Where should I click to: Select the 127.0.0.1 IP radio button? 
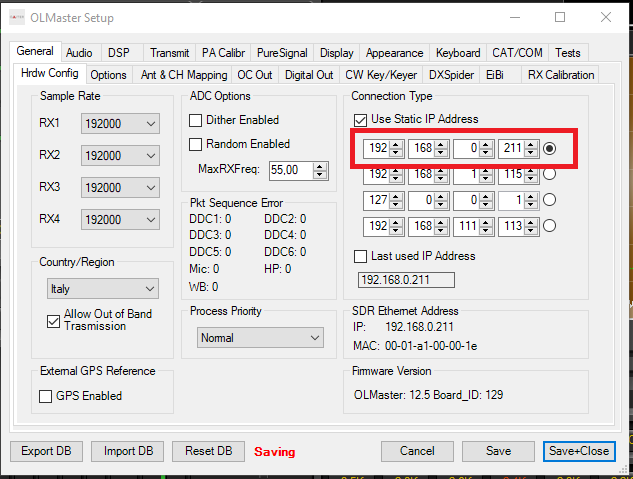click(x=549, y=200)
